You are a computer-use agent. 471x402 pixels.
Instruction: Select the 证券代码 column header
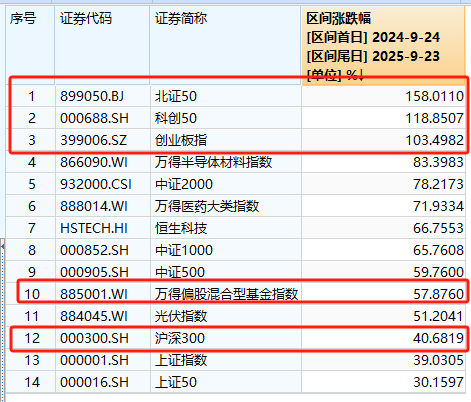[86, 19]
